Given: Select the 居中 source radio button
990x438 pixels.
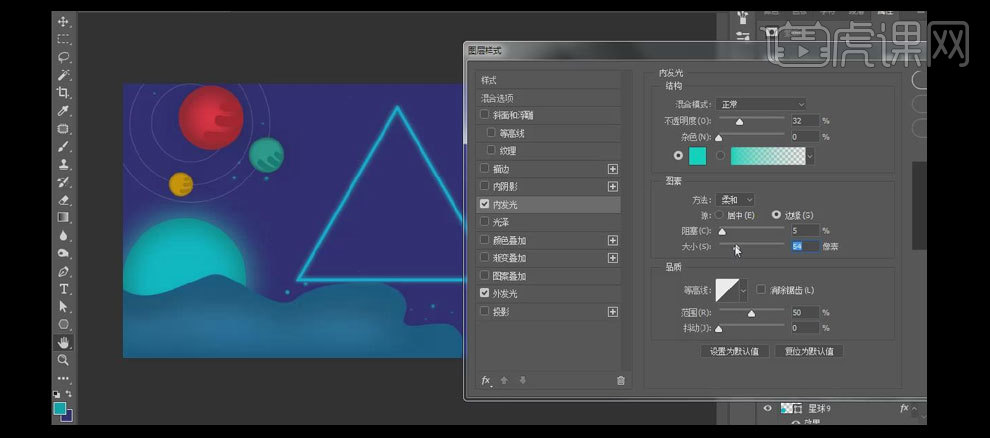Looking at the screenshot, I should (719, 215).
